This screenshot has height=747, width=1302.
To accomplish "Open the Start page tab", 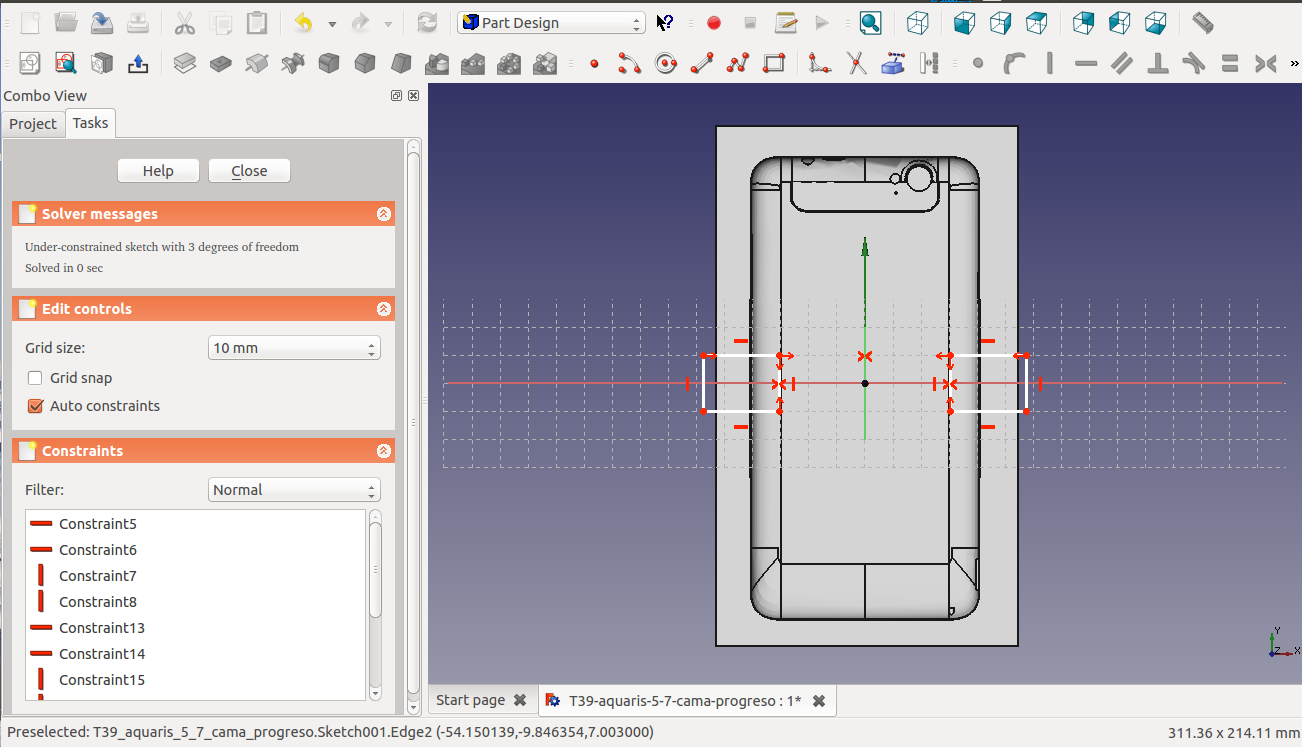I will (470, 701).
